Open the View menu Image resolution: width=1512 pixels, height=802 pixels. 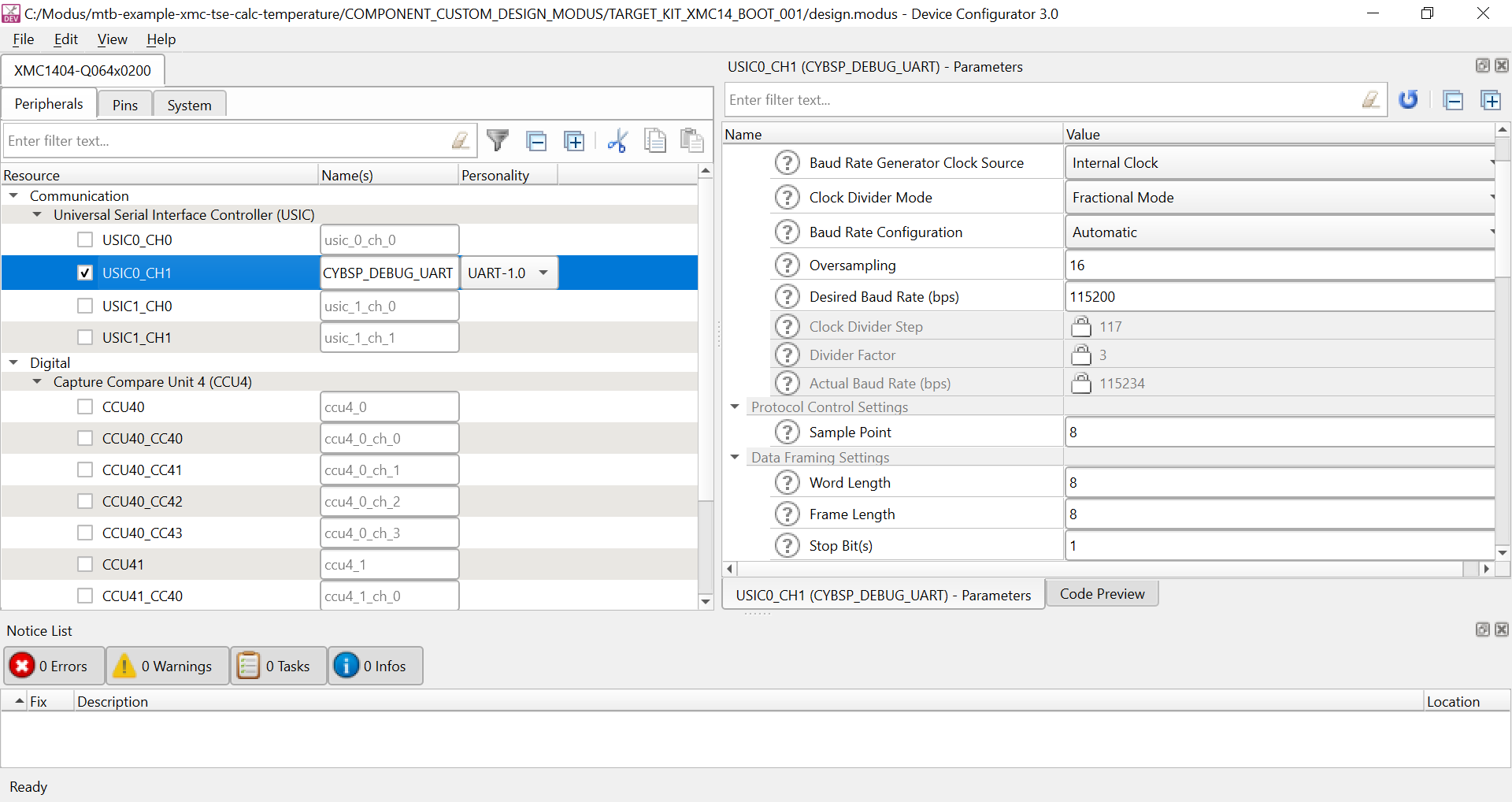pyautogui.click(x=113, y=39)
